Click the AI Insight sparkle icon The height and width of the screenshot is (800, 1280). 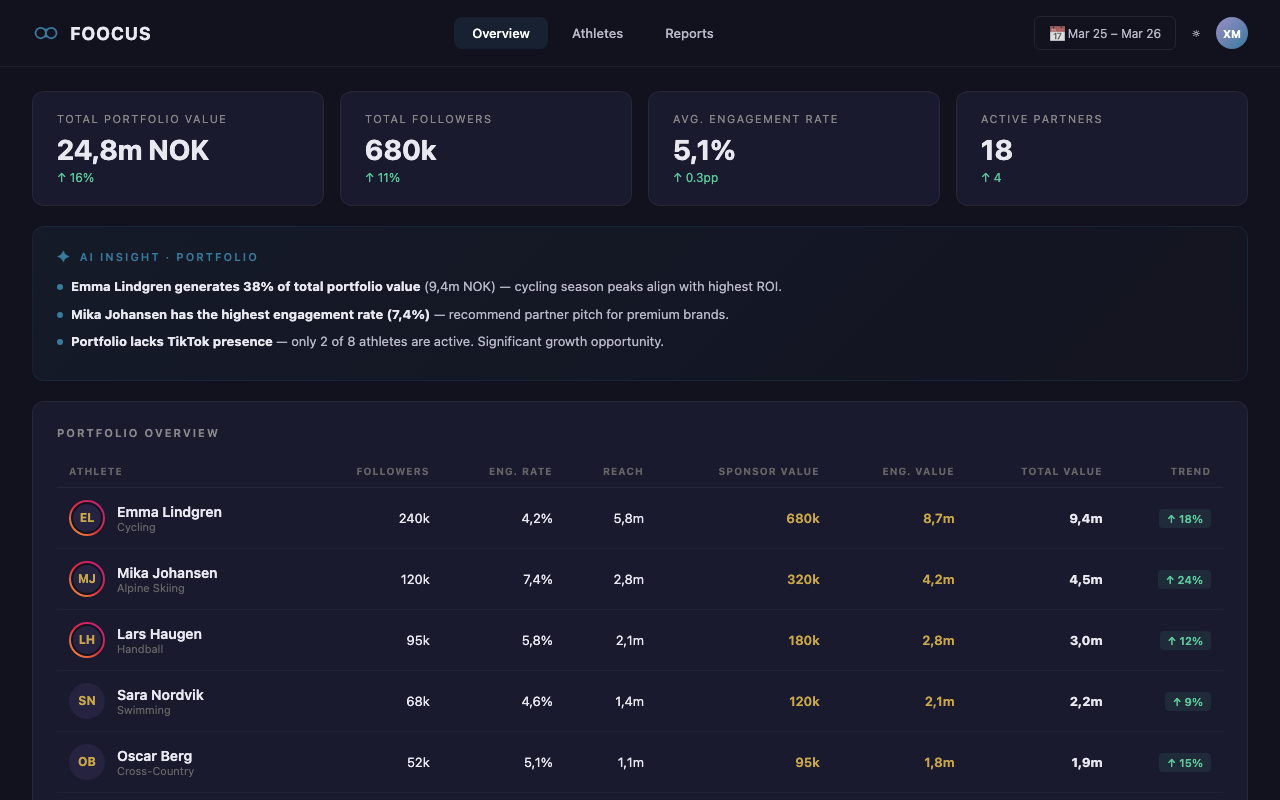point(63,256)
